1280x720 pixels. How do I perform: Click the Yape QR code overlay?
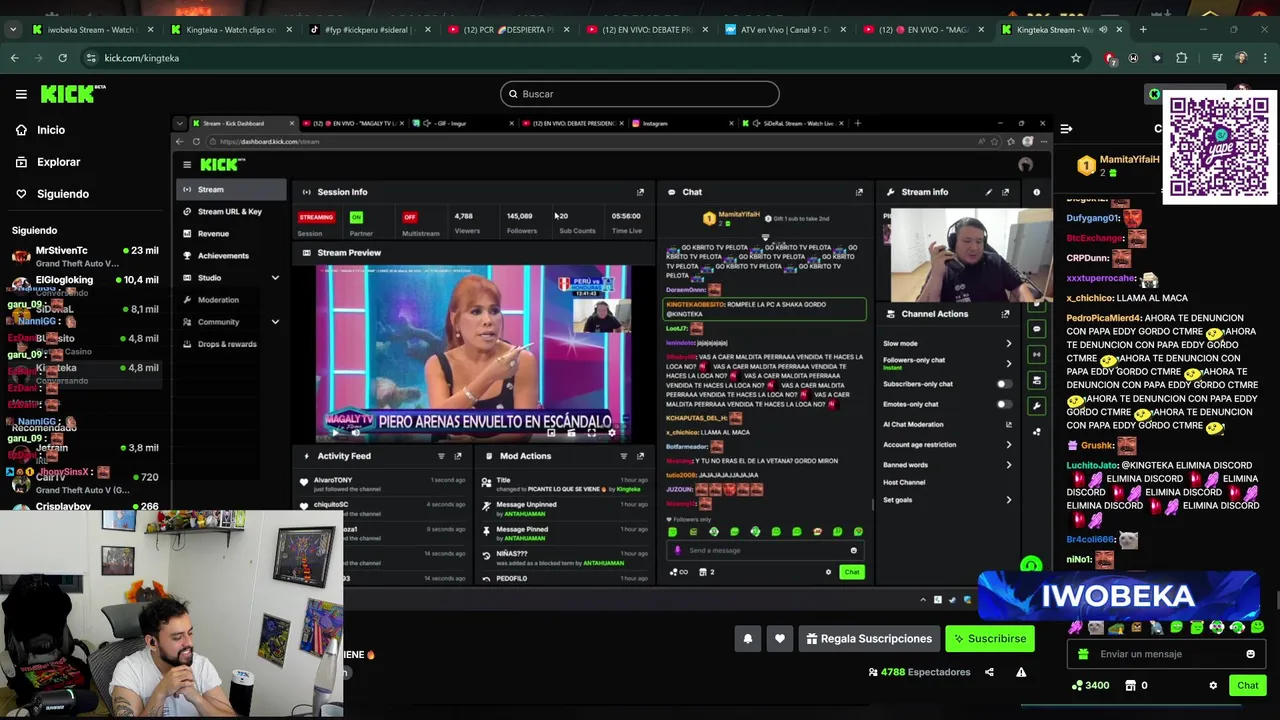[1219, 147]
